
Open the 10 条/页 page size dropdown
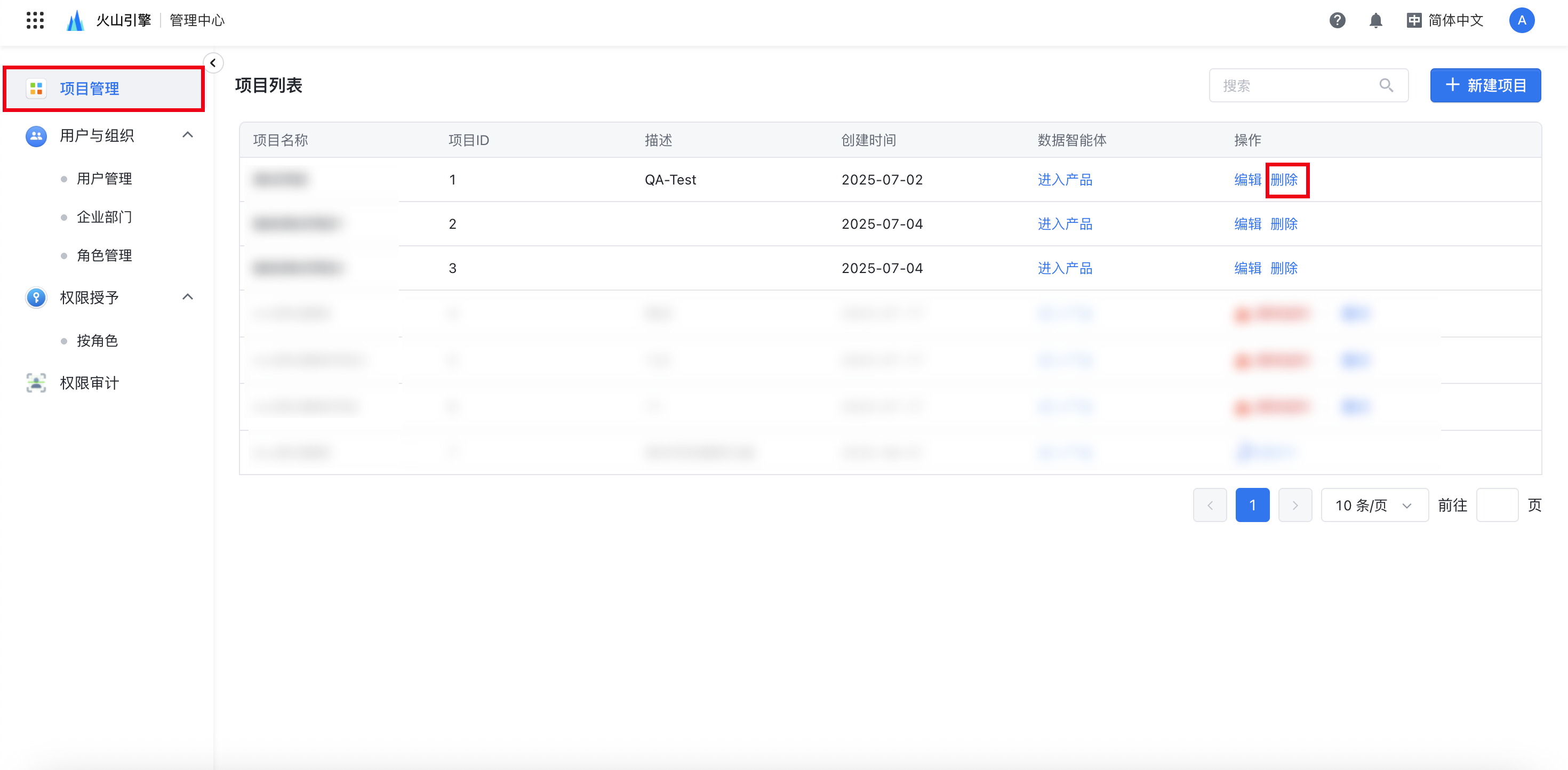1374,505
